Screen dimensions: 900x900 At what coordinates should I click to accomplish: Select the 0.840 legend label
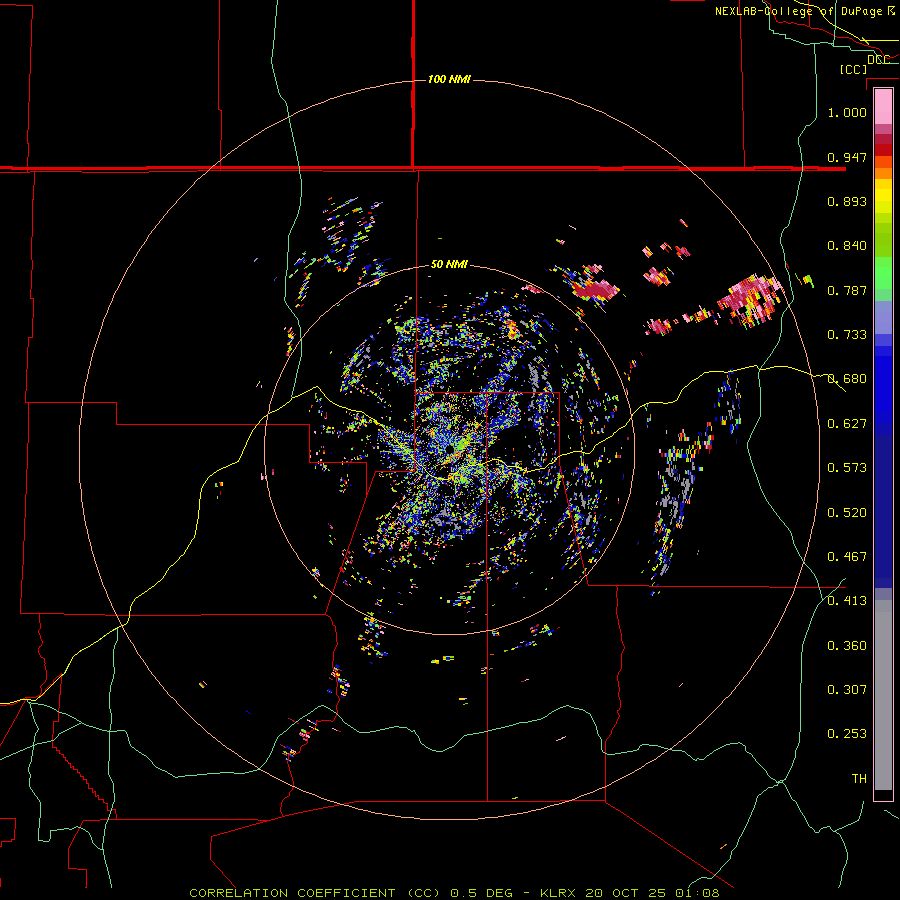tap(847, 246)
